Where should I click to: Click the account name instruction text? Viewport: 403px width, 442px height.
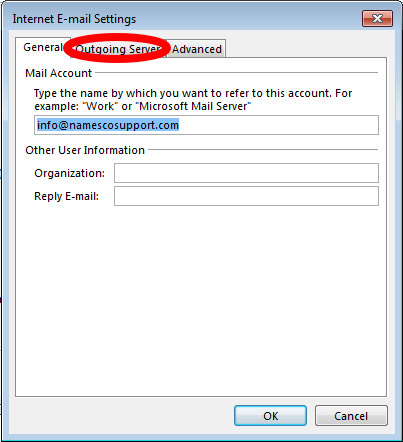tap(193, 99)
